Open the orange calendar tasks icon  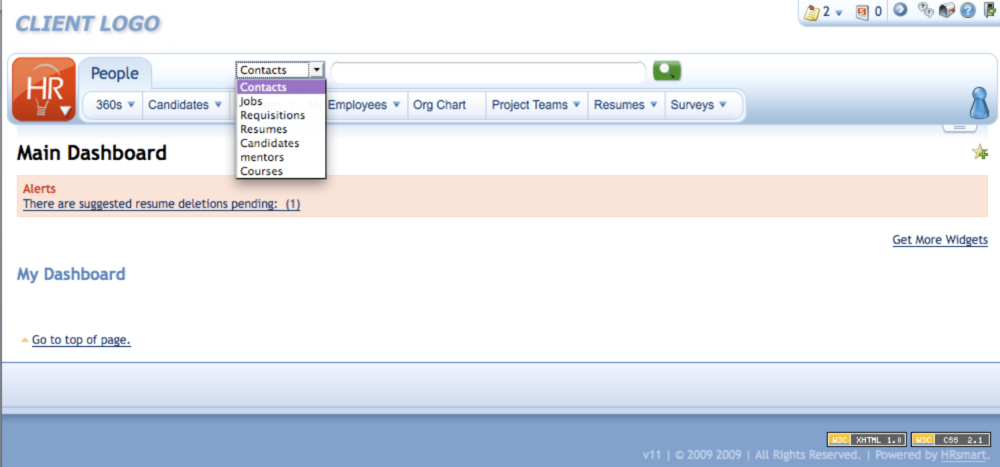[x=862, y=12]
